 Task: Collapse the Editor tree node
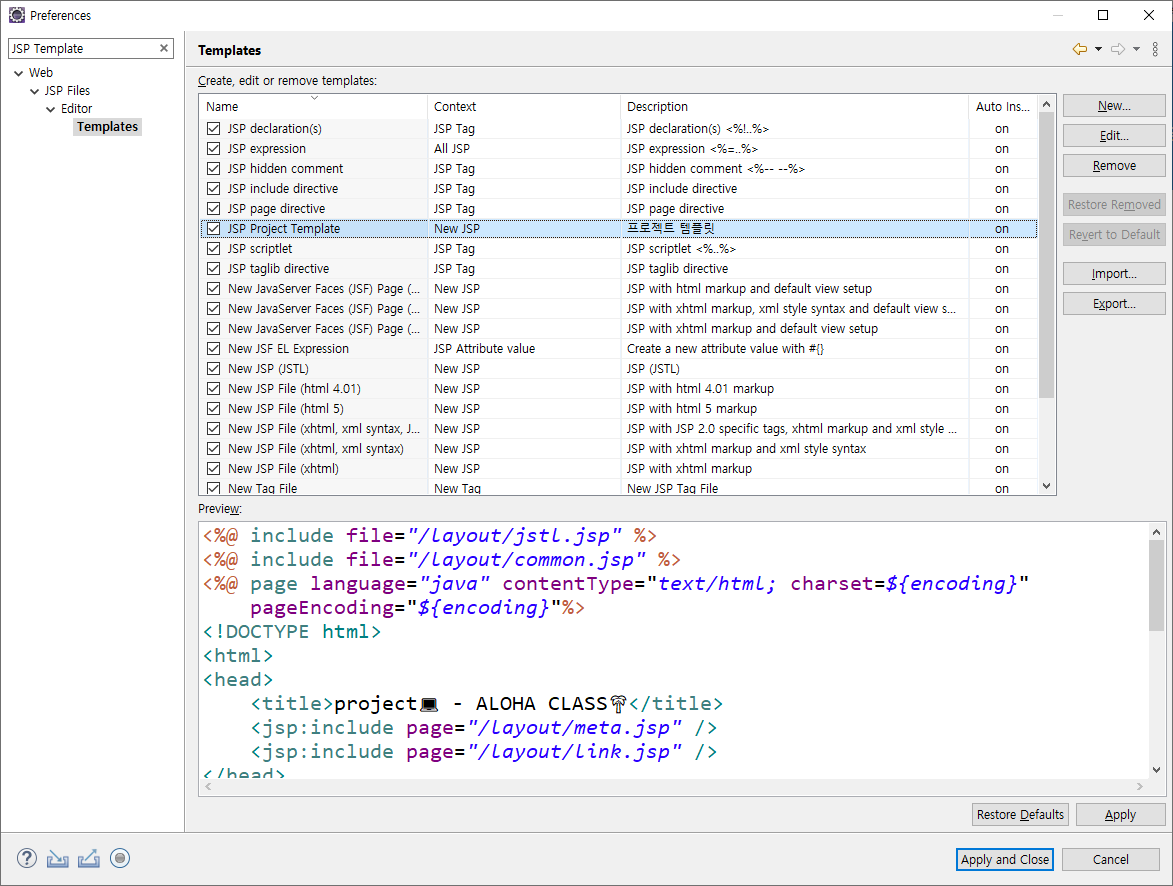(51, 109)
